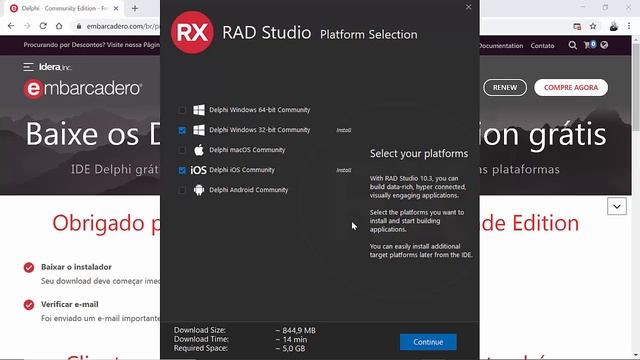The image size is (640, 360).
Task: Open the website search magnifier
Action: pyautogui.click(x=573, y=45)
